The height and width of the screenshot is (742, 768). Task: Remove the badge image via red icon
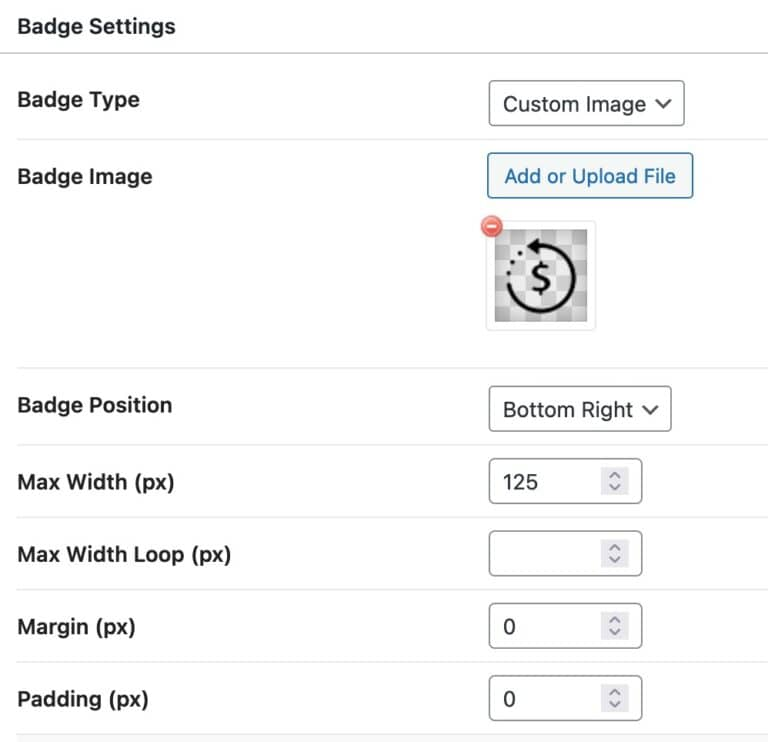point(492,227)
